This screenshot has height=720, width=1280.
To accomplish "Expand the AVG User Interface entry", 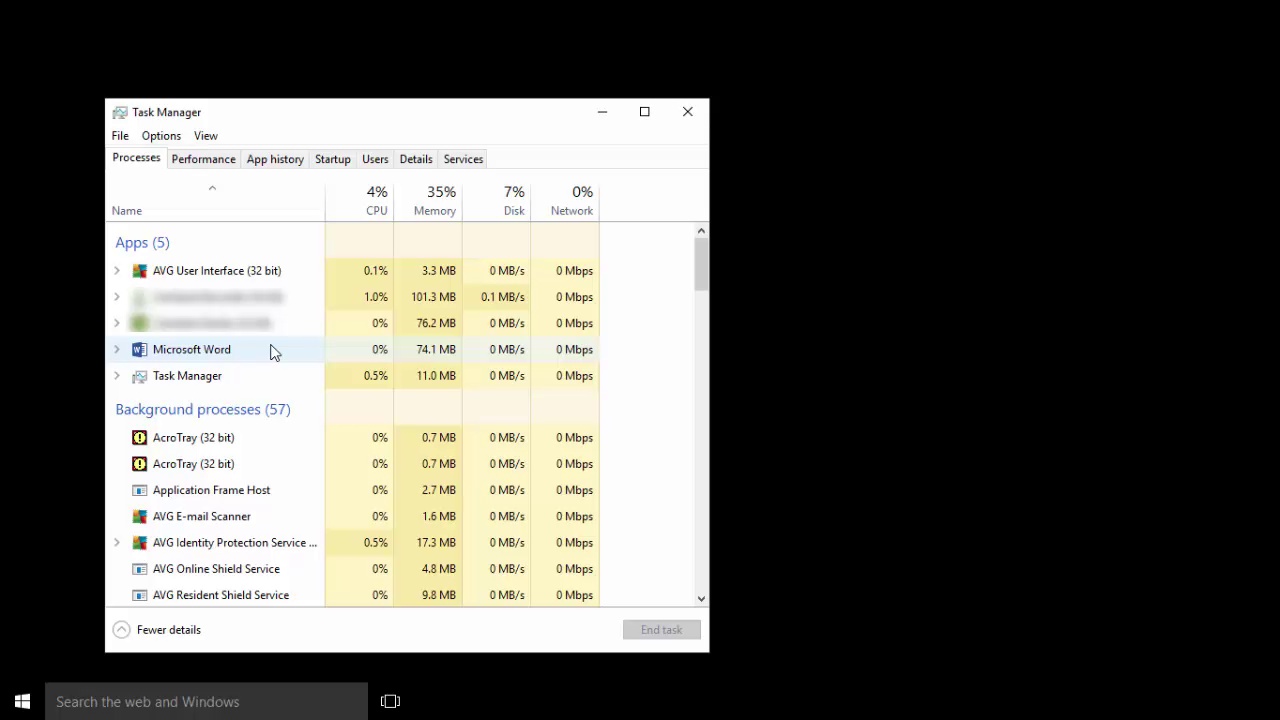I will [x=117, y=271].
